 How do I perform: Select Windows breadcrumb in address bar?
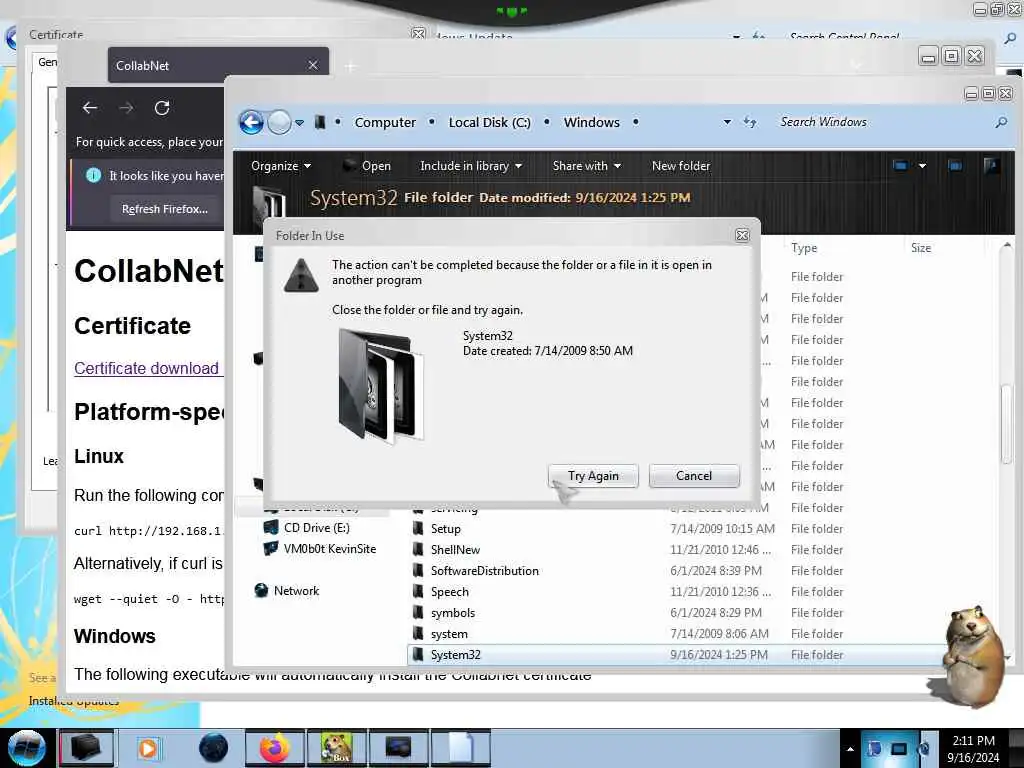coord(592,122)
